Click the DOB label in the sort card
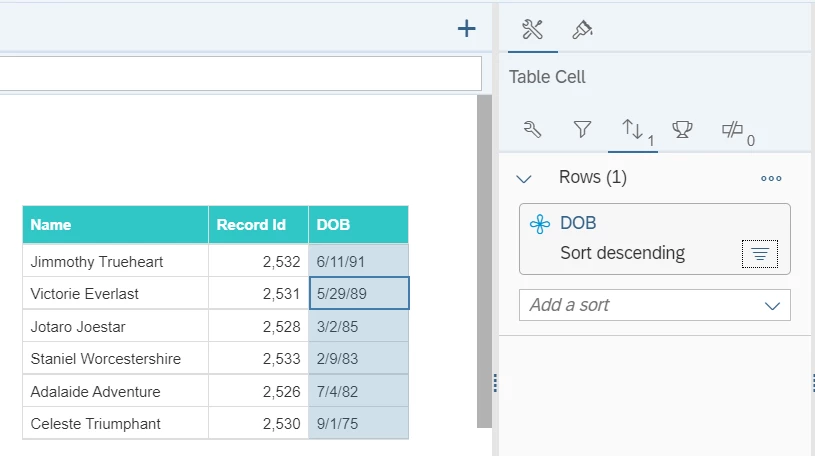Image resolution: width=815 pixels, height=456 pixels. 578,224
